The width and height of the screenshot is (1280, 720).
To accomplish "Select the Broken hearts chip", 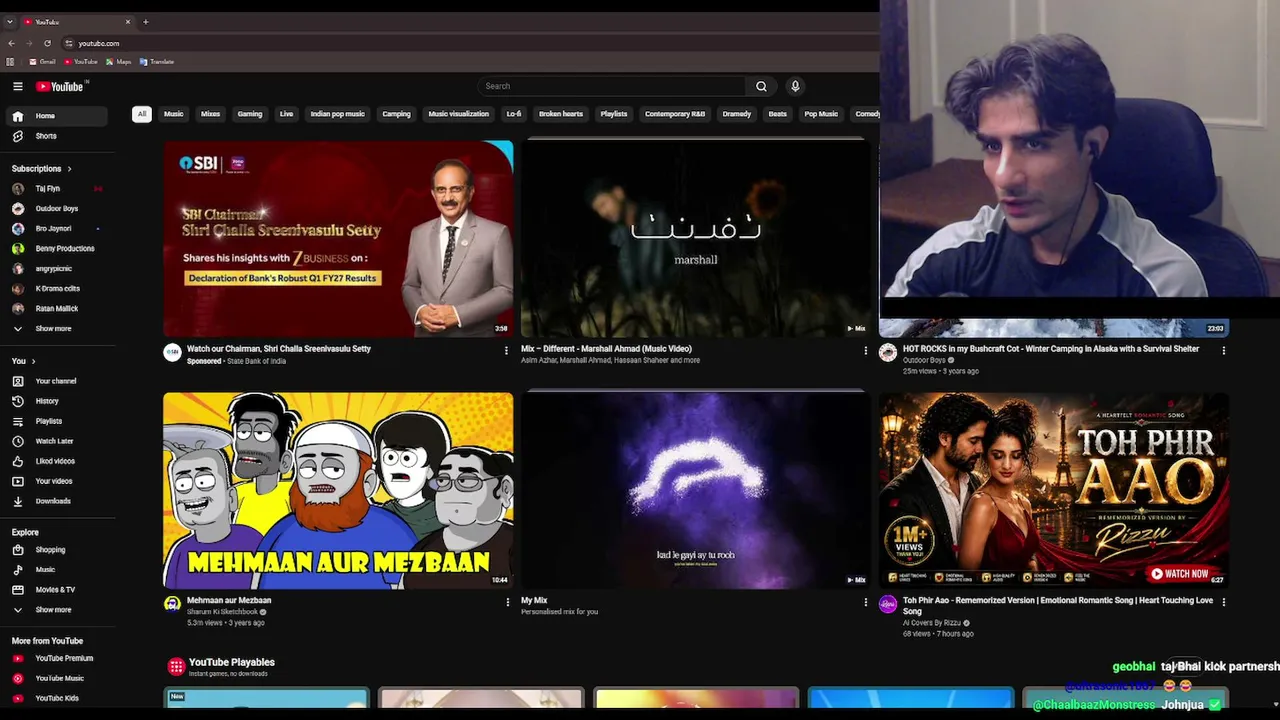I will [x=561, y=114].
